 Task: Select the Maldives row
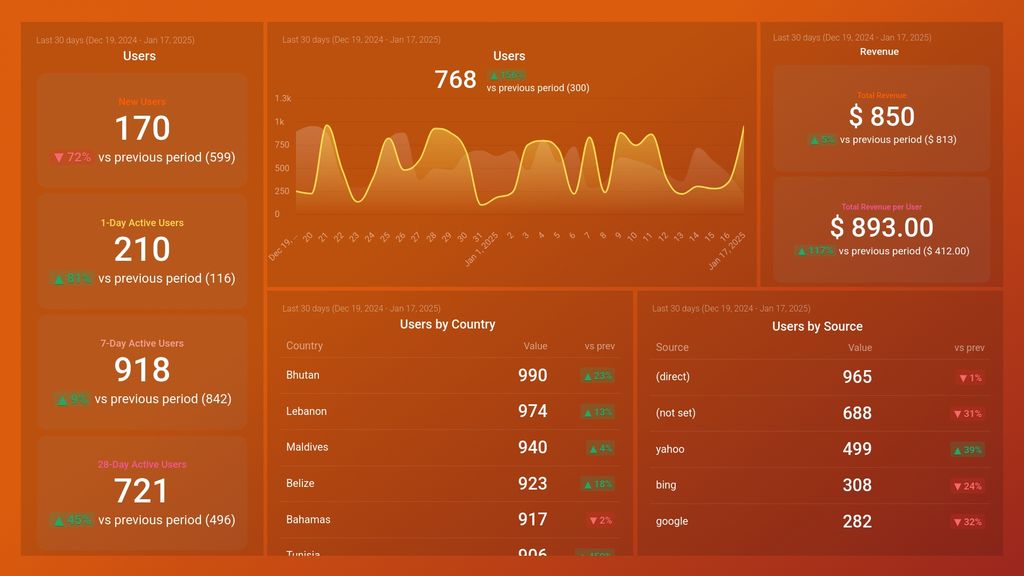pyautogui.click(x=450, y=447)
